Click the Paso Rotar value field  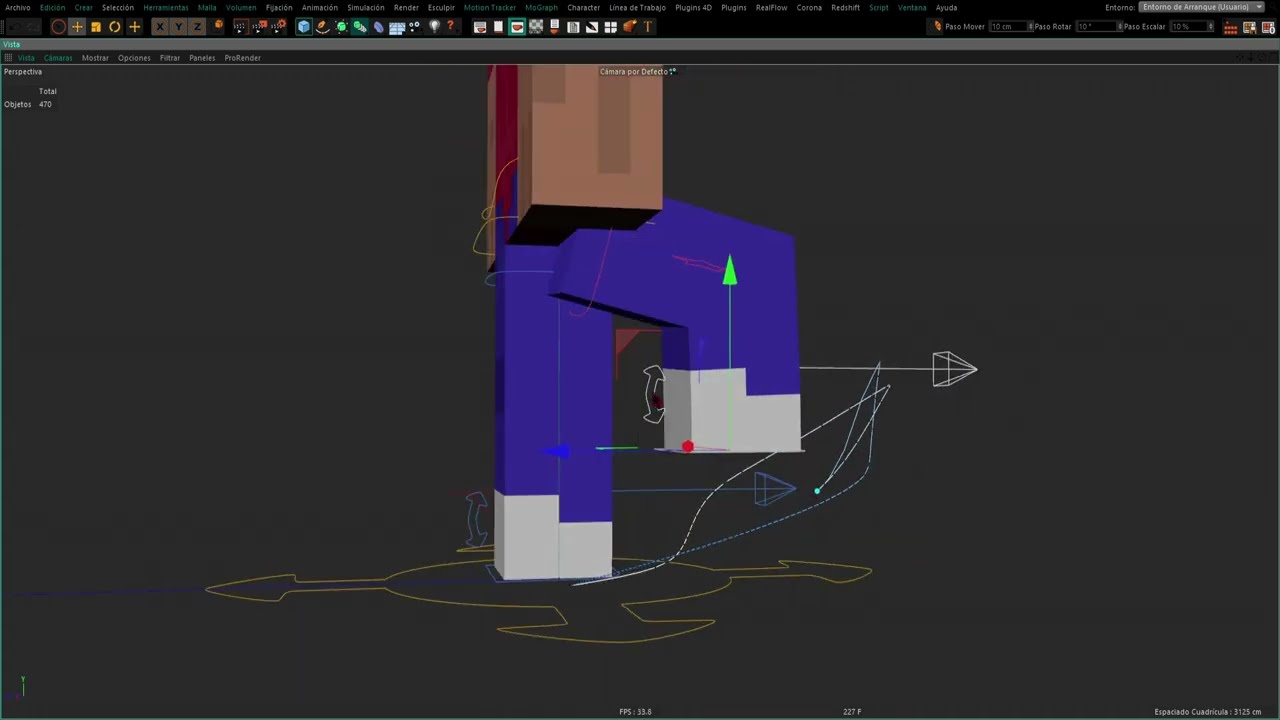click(x=1094, y=26)
